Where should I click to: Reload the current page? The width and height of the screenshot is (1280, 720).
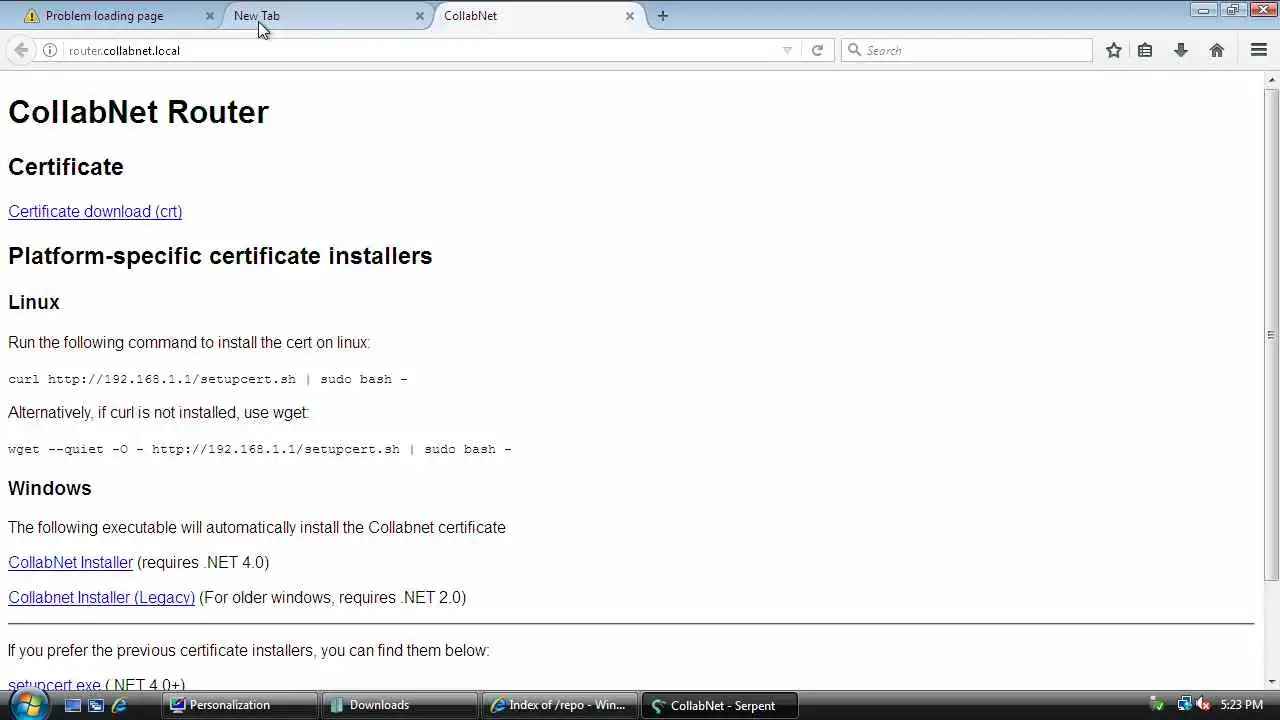click(x=817, y=50)
